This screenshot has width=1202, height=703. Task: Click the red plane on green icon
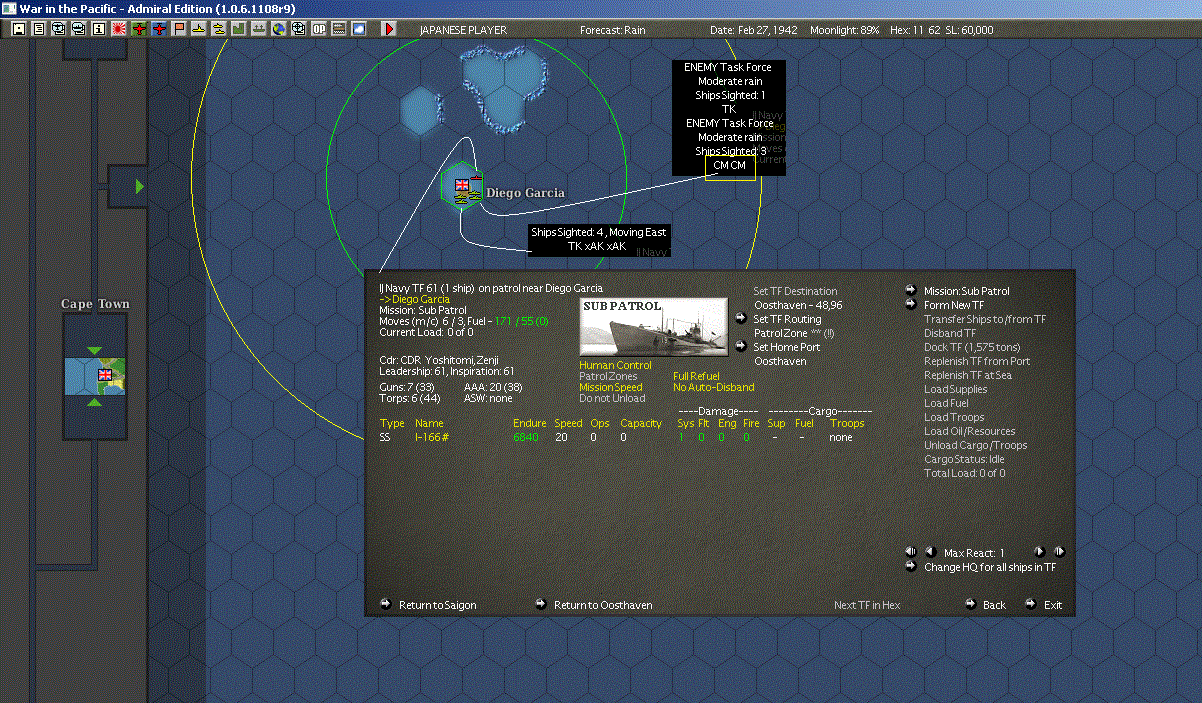[139, 30]
